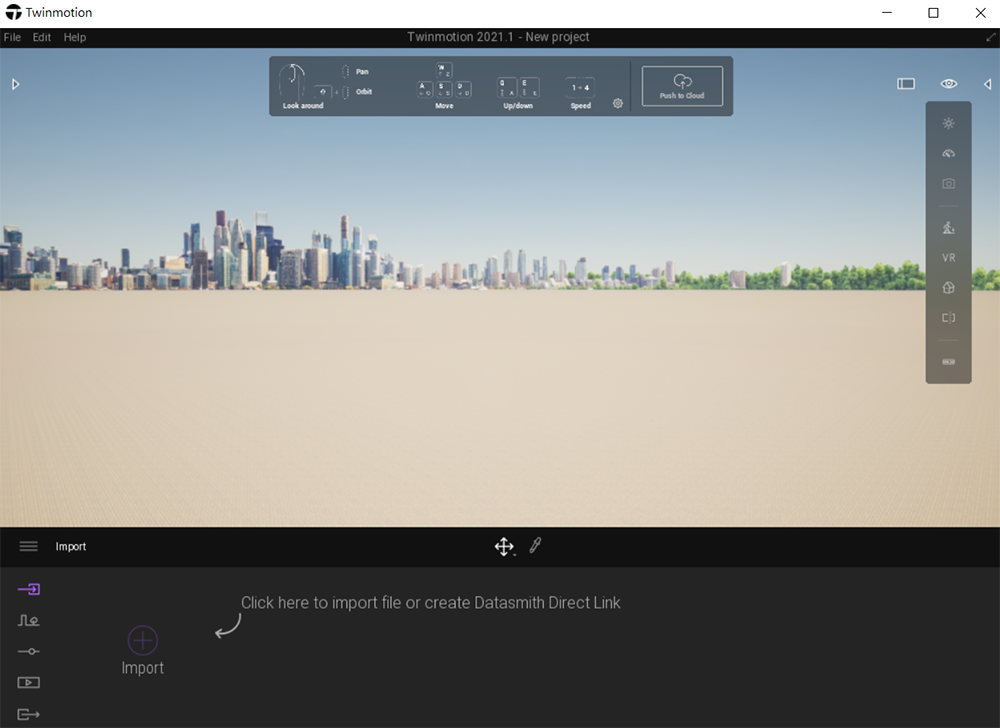Open the Import dock tab icon
Screen dimensions: 1000x728
point(29,589)
